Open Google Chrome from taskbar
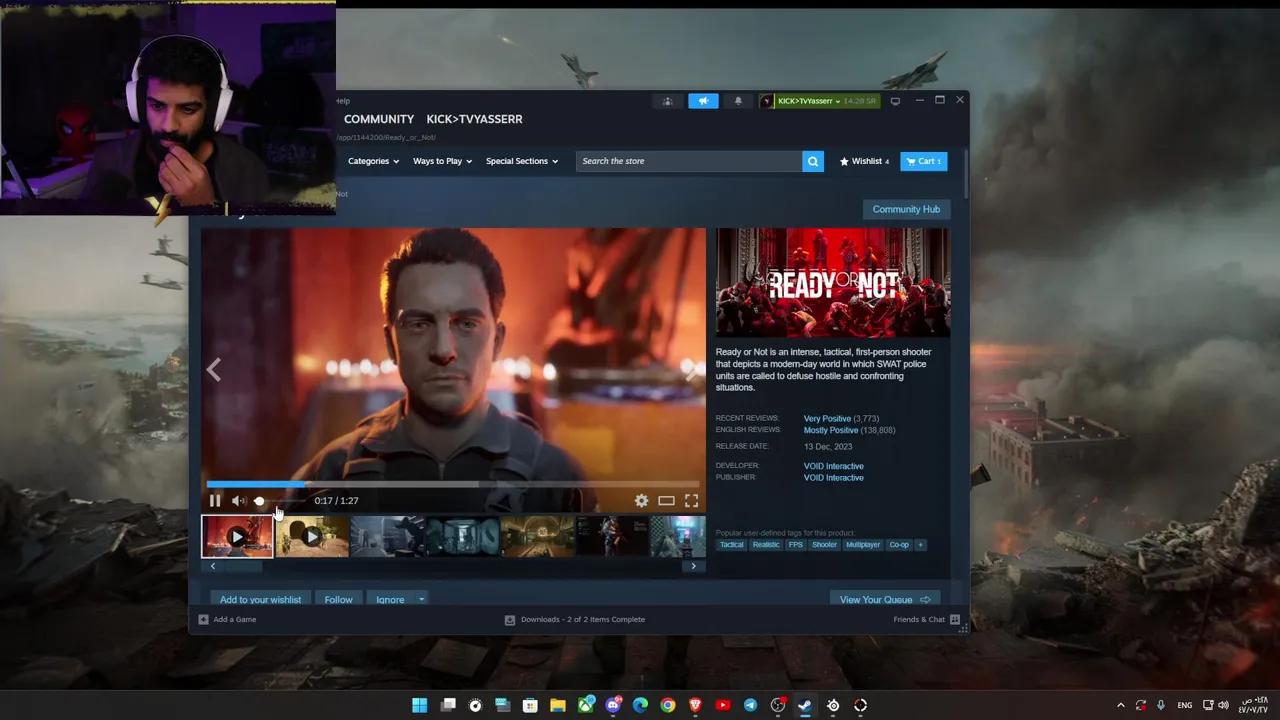The height and width of the screenshot is (720, 1280). click(668, 705)
